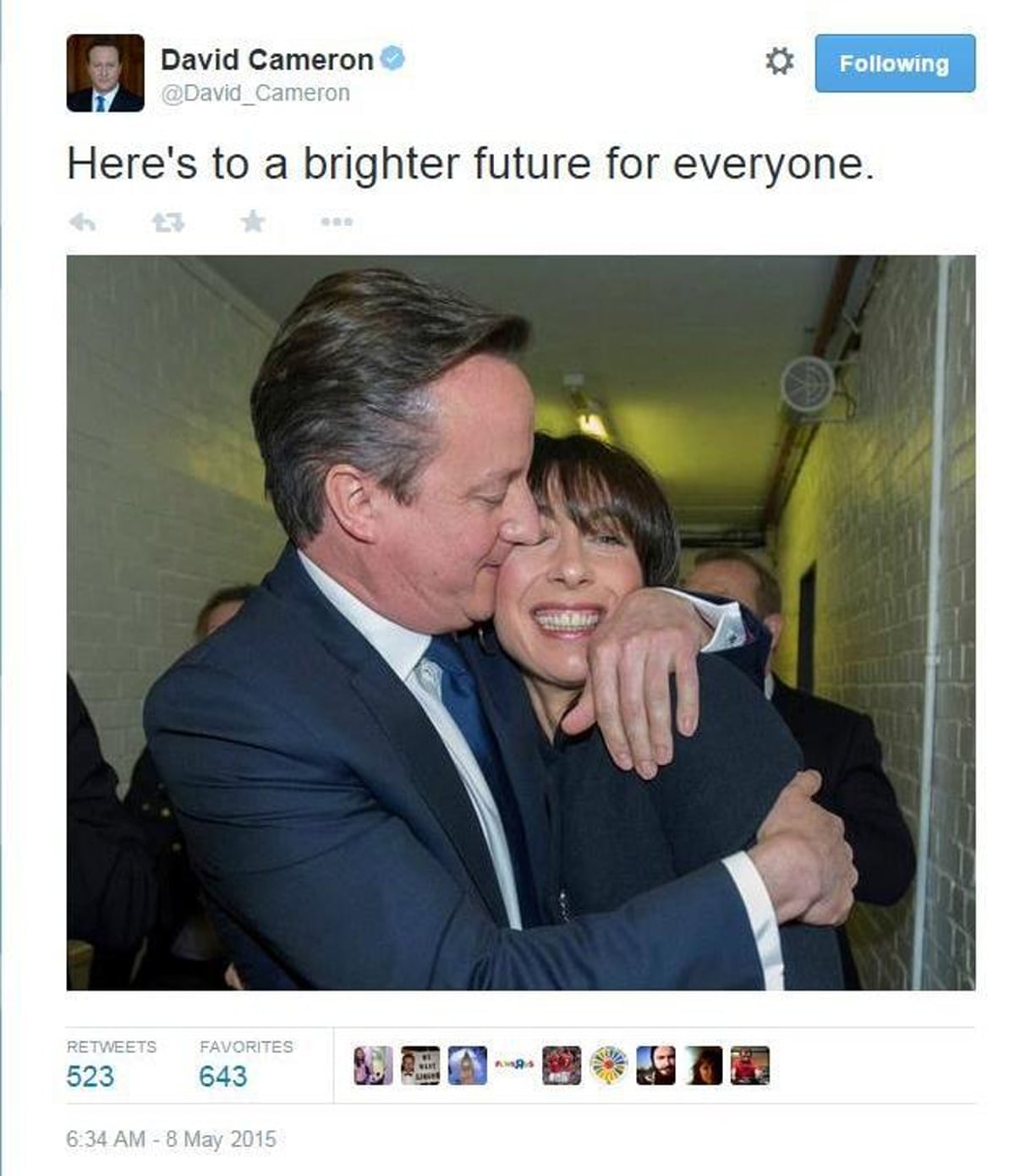Image resolution: width=1036 pixels, height=1176 pixels.
Task: Open David Cameron's profile picture
Action: point(106,73)
